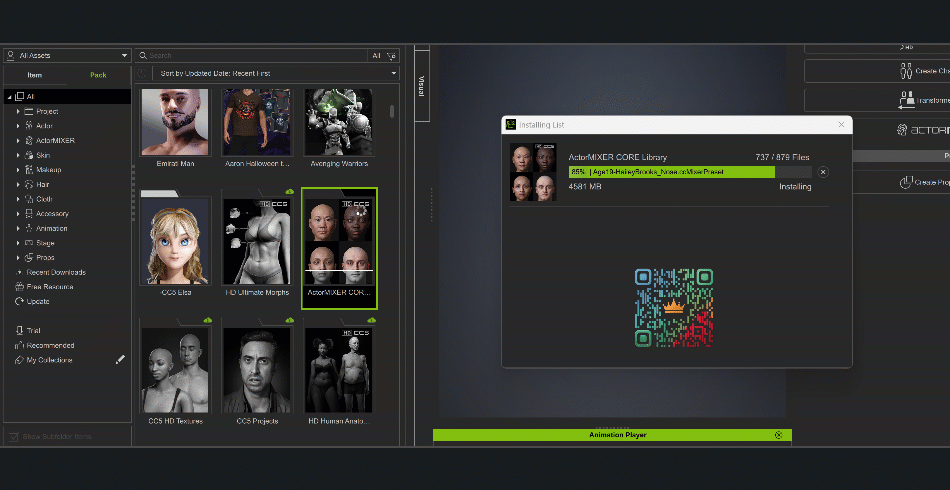
Task: Select the Cloth category icon
Action: 28,199
